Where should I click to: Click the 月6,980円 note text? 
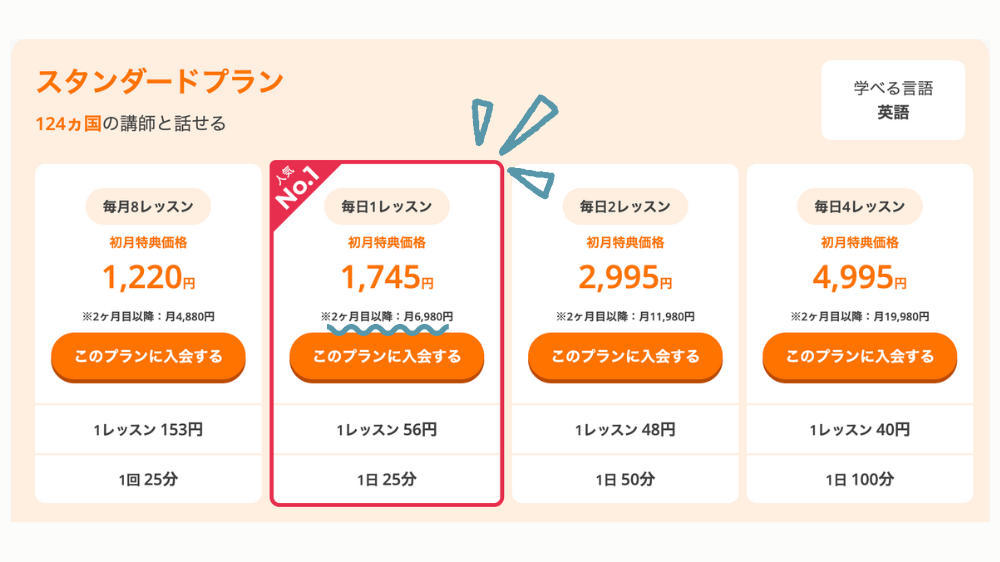(429, 316)
